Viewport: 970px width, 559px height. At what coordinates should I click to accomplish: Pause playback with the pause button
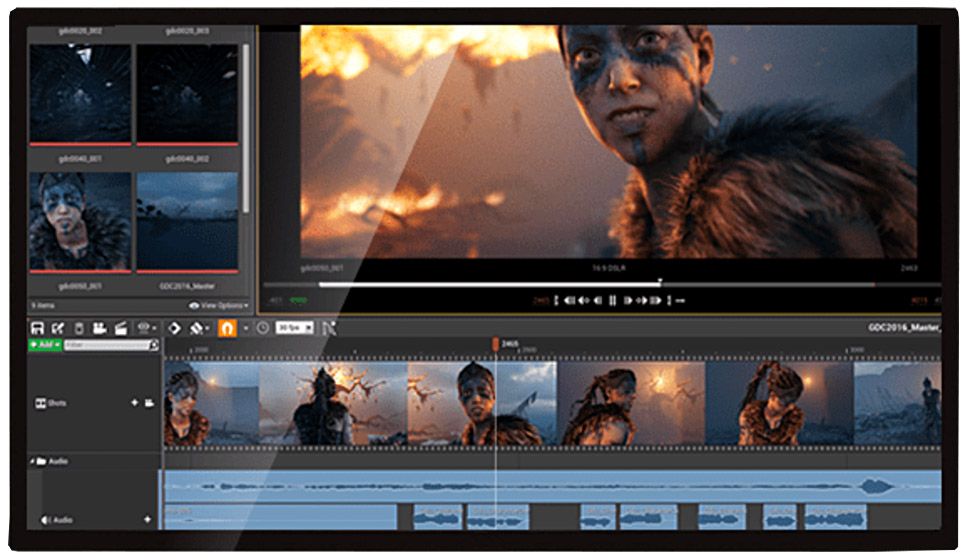coord(612,301)
